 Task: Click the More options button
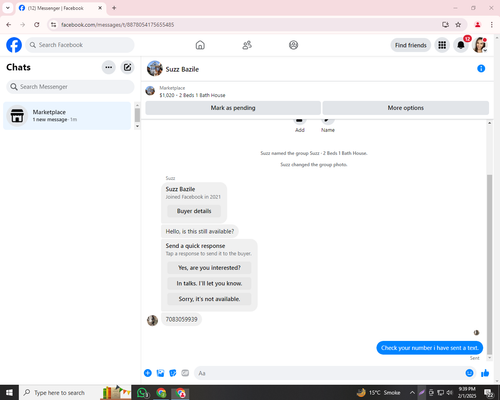[x=406, y=108]
